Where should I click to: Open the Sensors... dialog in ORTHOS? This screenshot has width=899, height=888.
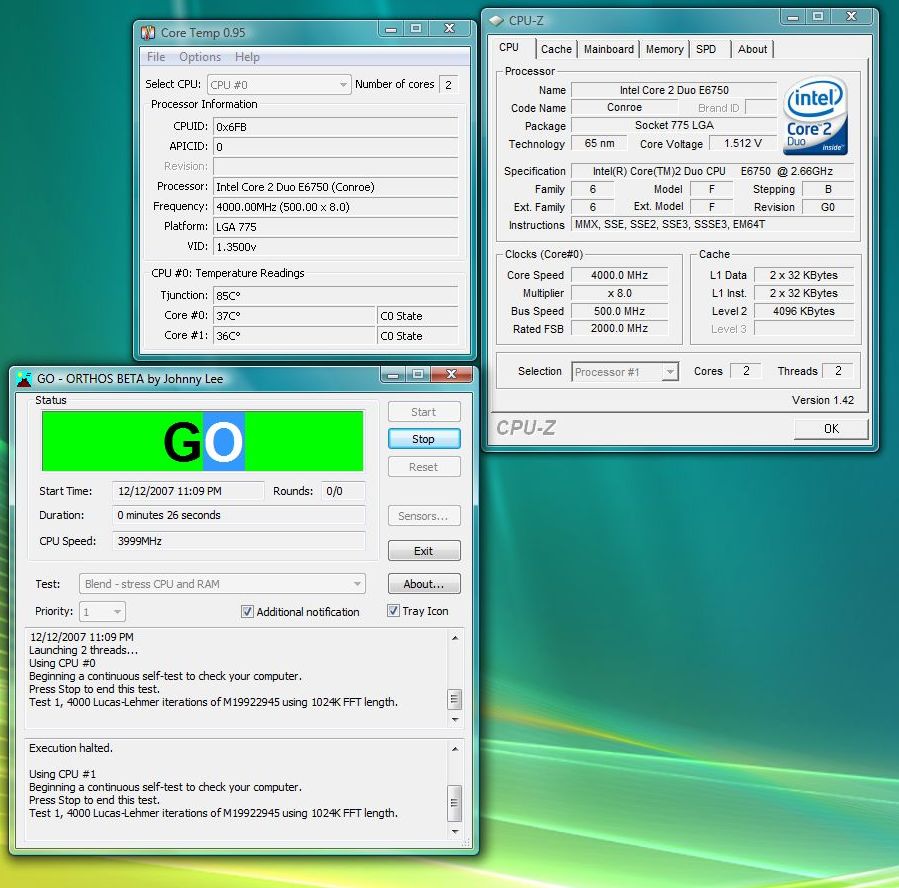click(424, 516)
